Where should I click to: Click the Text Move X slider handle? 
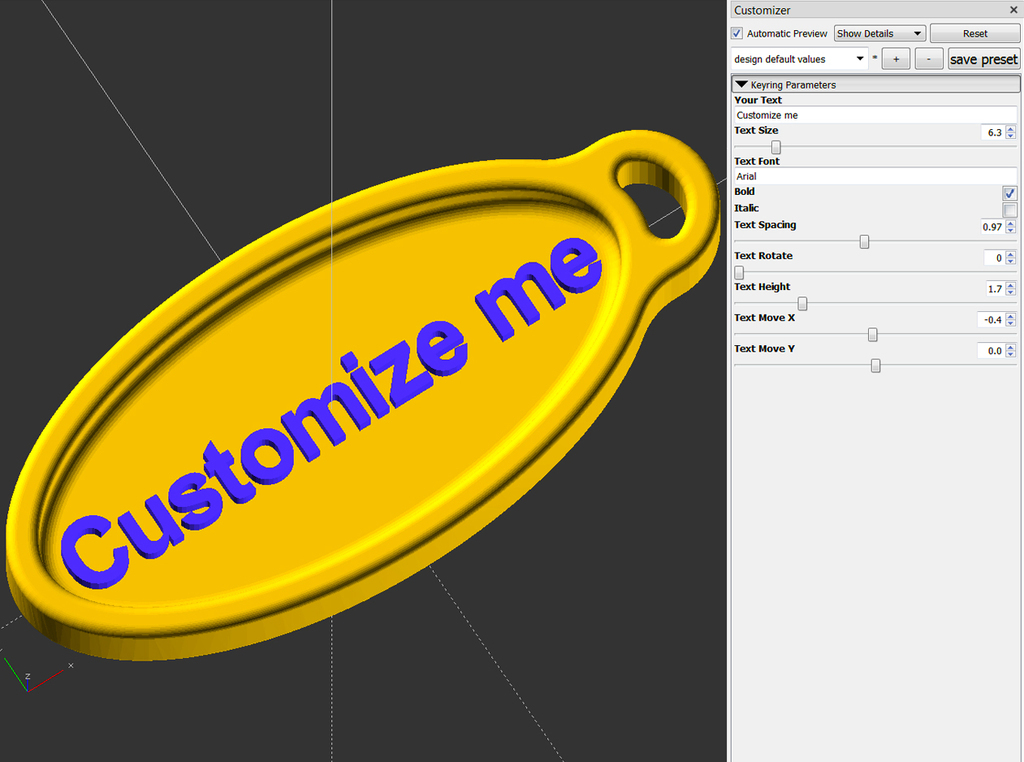[x=873, y=334]
